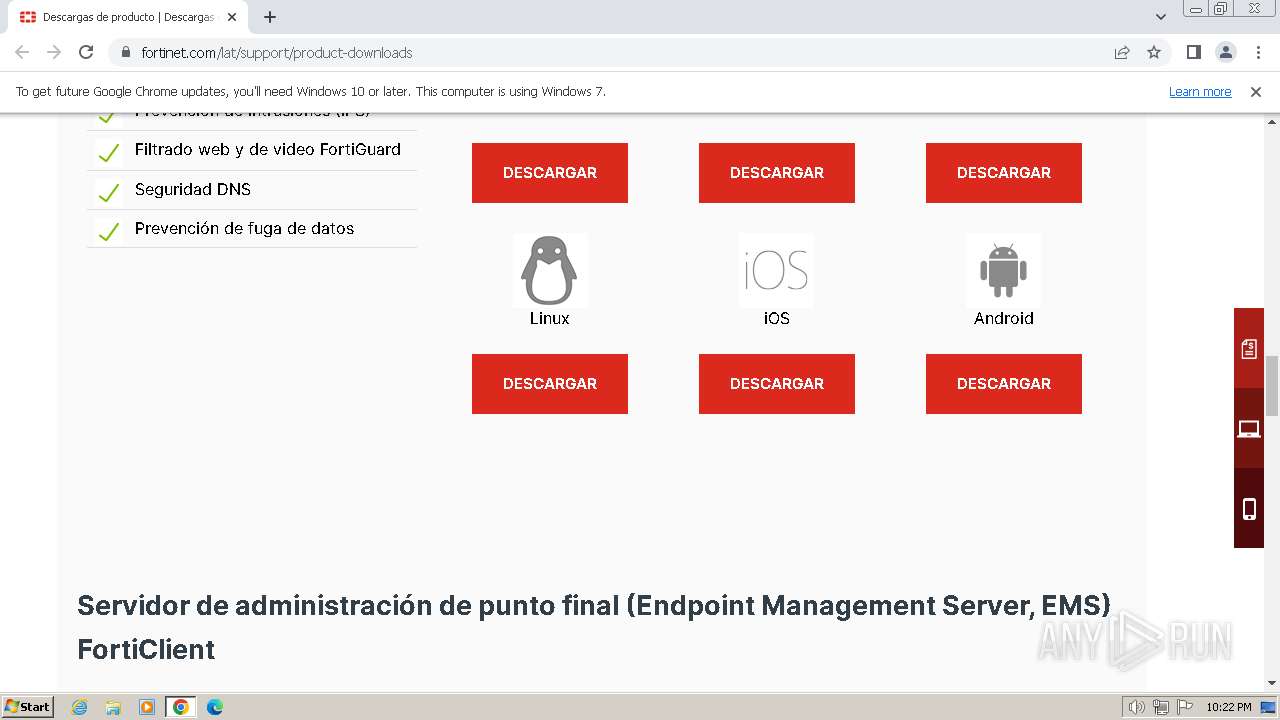Click the green checkmark beside Filtrado web

(x=108, y=153)
